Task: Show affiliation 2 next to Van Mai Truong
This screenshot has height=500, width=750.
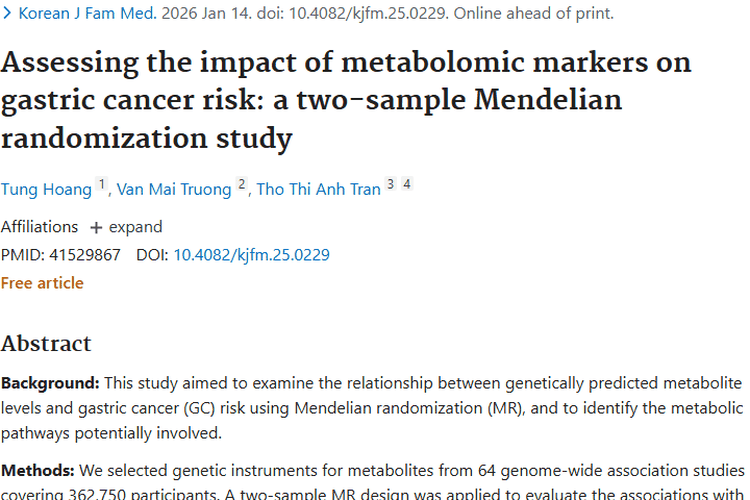Action: 241,185
